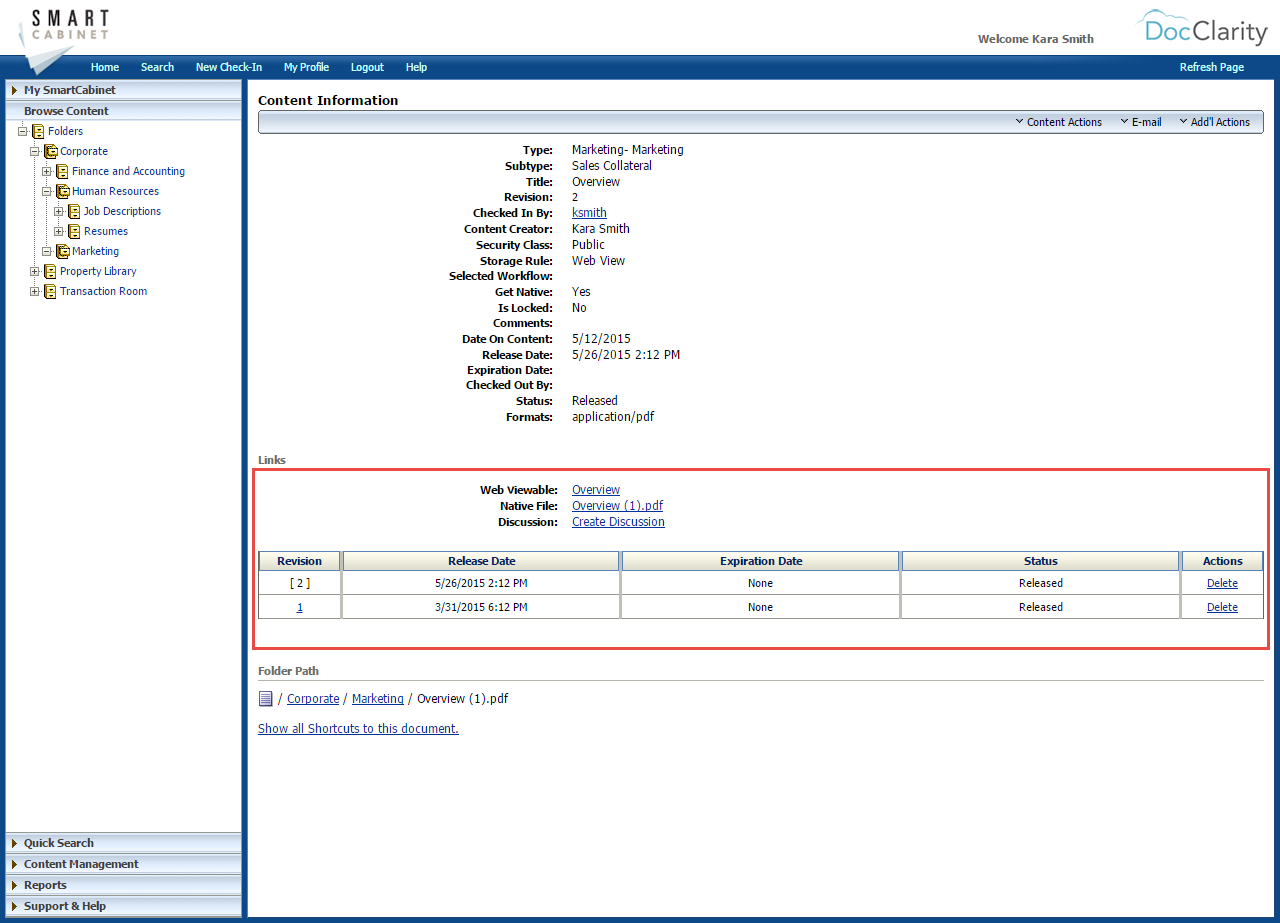This screenshot has height=923, width=1280.
Task: Select New Check-In from the top menu
Action: coord(228,67)
